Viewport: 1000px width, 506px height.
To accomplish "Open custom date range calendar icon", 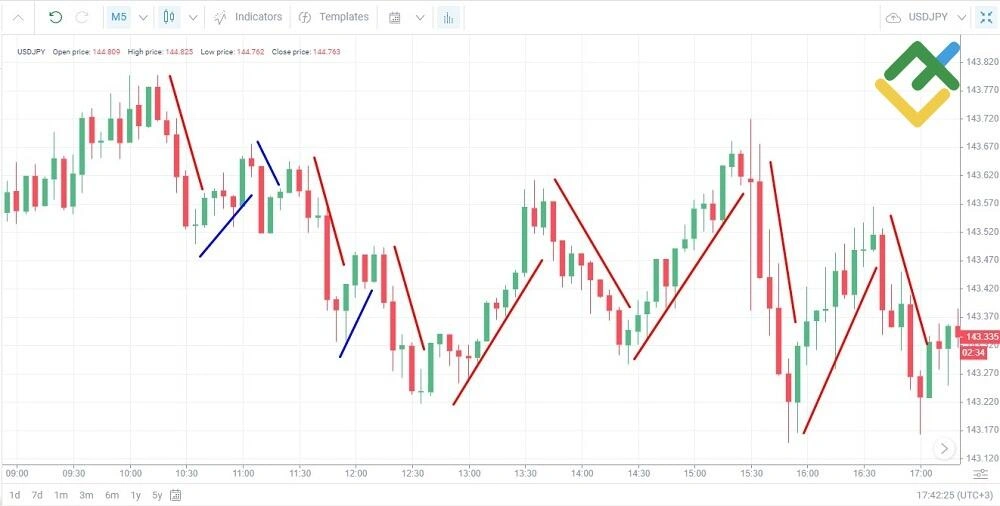I will [x=176, y=495].
